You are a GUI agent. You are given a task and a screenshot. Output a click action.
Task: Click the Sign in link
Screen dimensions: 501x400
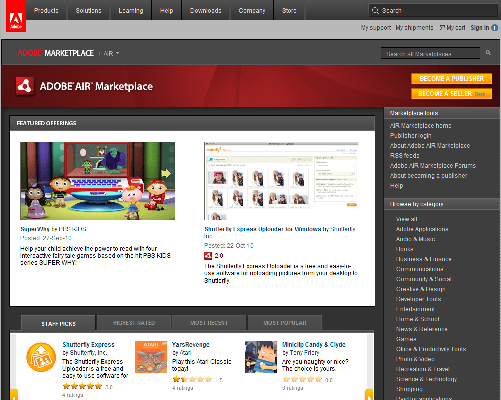click(x=480, y=28)
